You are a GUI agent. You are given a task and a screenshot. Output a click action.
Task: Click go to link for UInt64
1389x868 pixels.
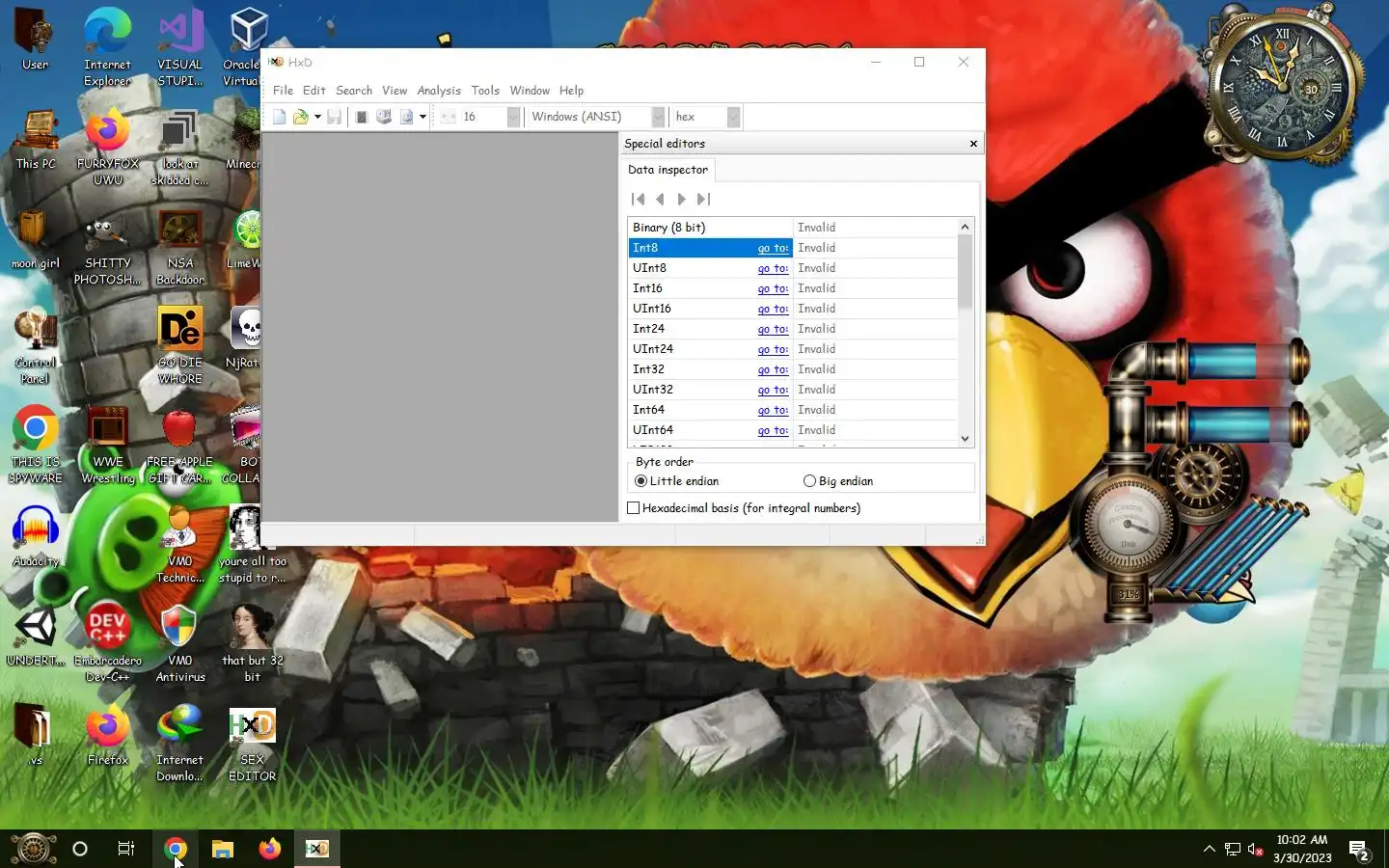point(773,430)
